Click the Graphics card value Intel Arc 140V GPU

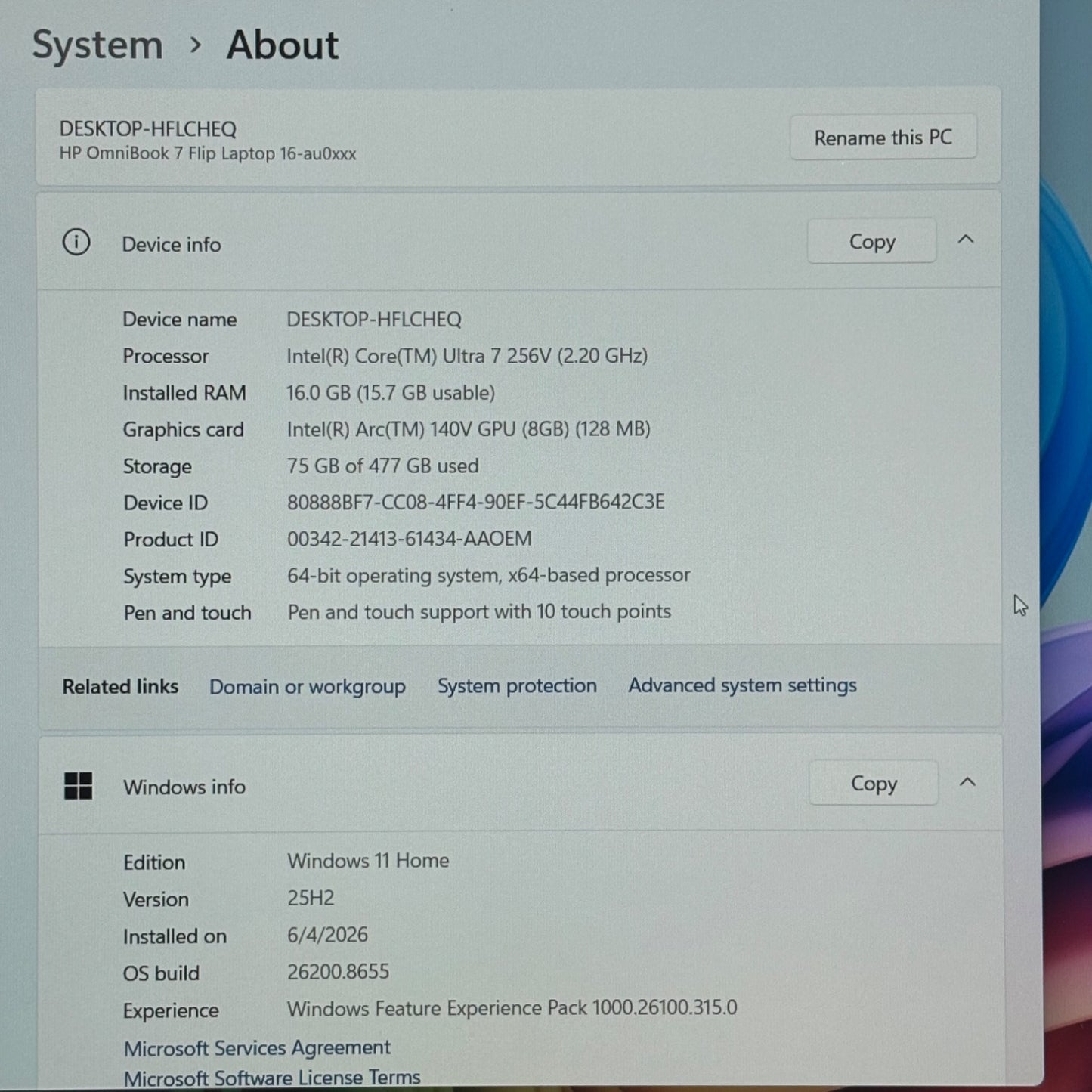point(469,429)
